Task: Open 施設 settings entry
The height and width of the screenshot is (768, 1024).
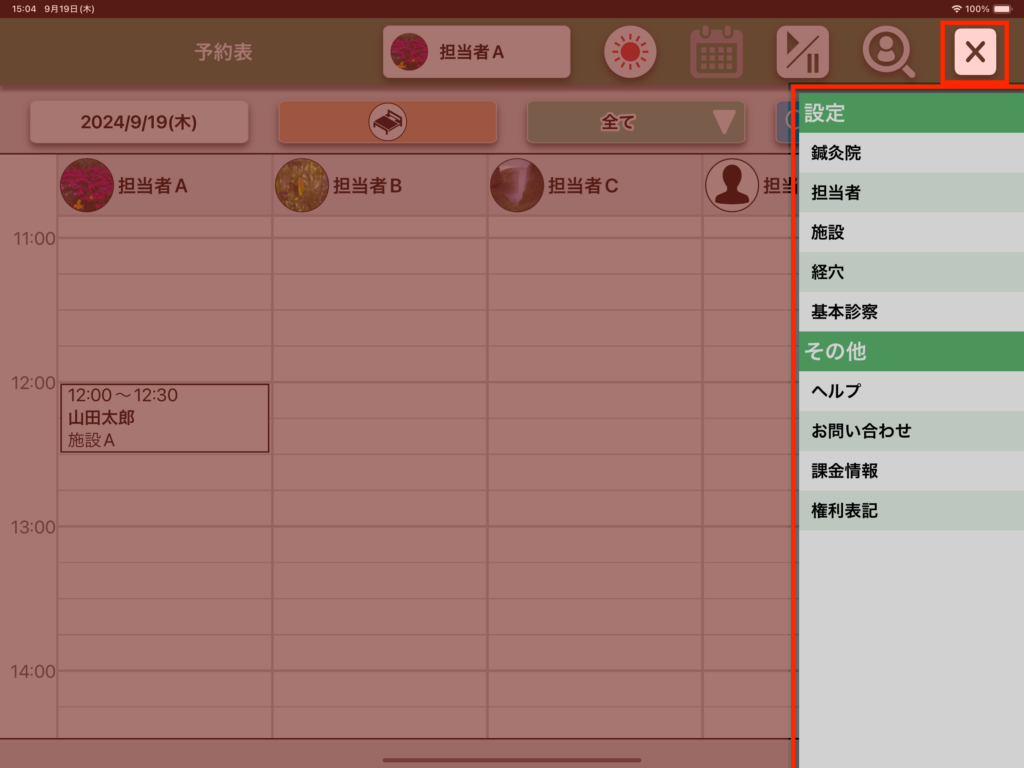Action: (910, 232)
